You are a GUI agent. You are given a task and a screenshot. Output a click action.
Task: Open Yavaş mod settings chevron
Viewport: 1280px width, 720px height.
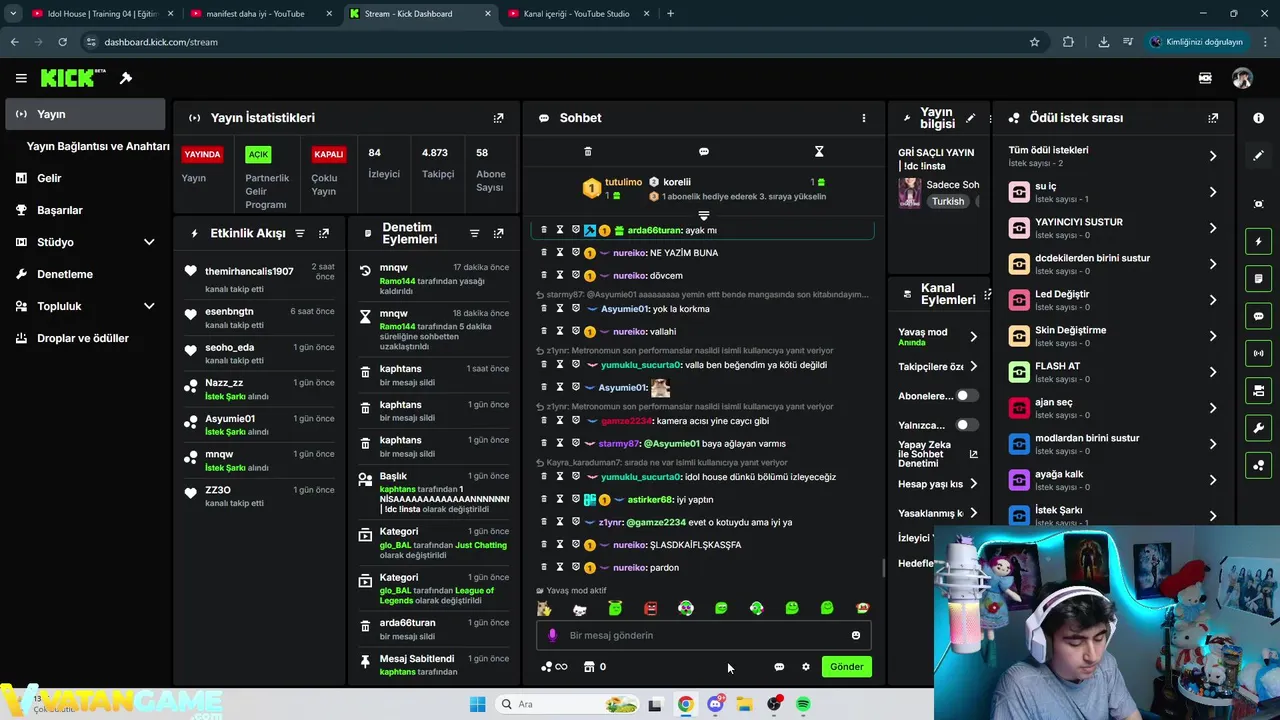(x=973, y=336)
